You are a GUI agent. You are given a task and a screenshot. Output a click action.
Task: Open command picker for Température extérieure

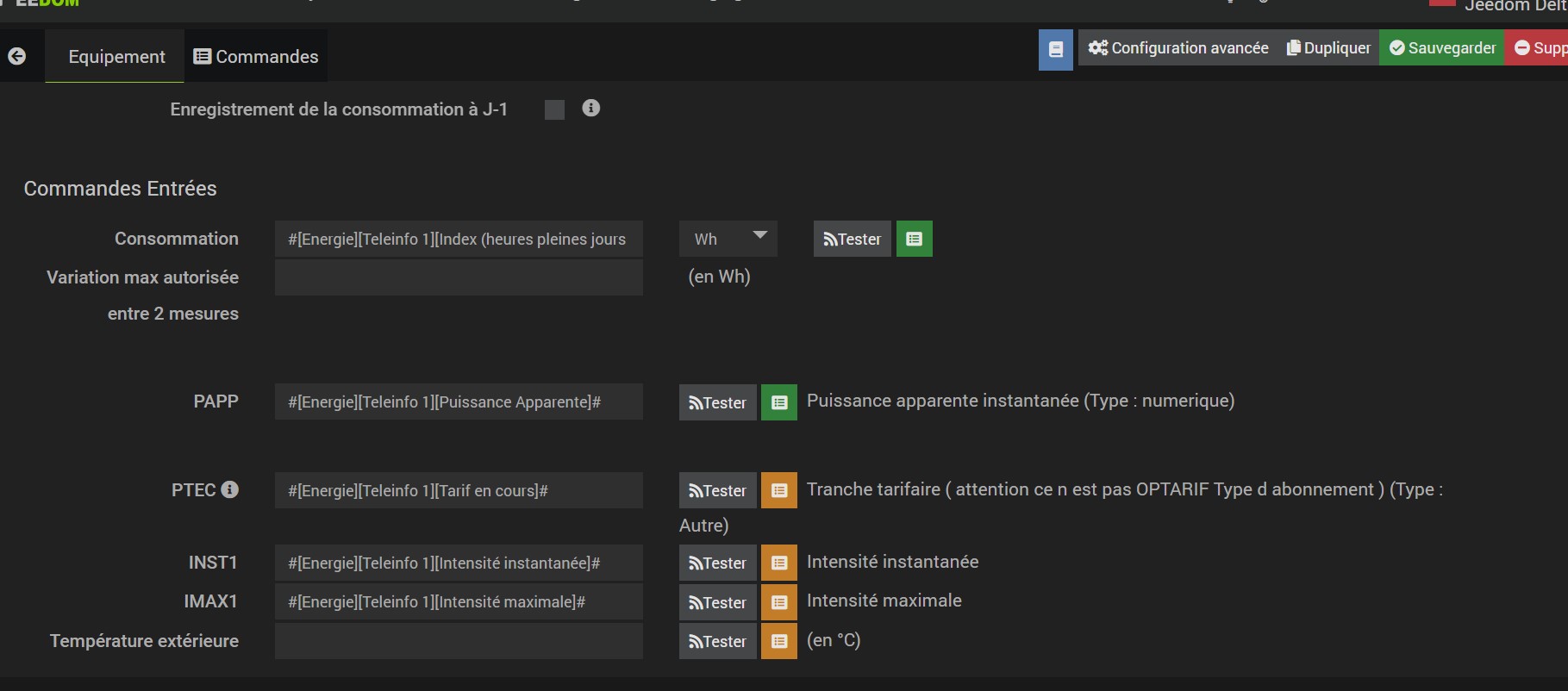coord(778,641)
